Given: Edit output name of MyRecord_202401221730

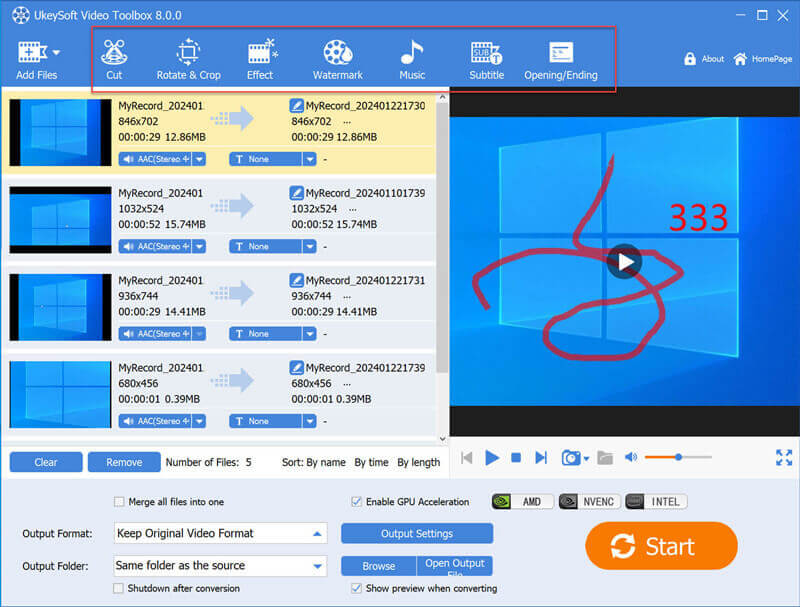Looking at the screenshot, I should click(x=296, y=106).
